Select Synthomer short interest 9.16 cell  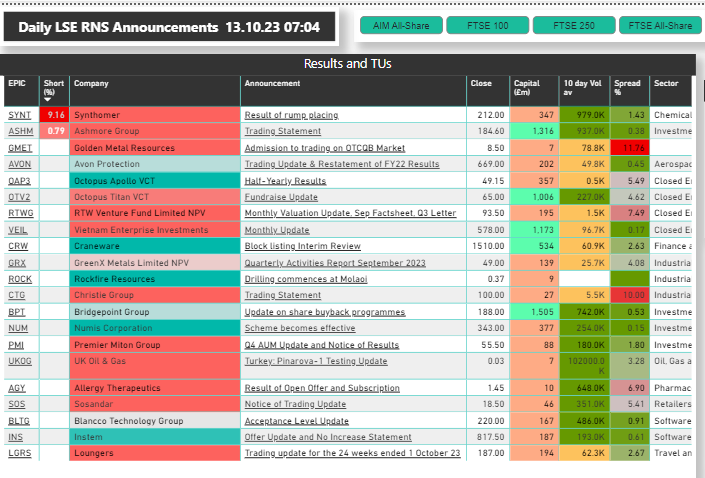coord(54,115)
